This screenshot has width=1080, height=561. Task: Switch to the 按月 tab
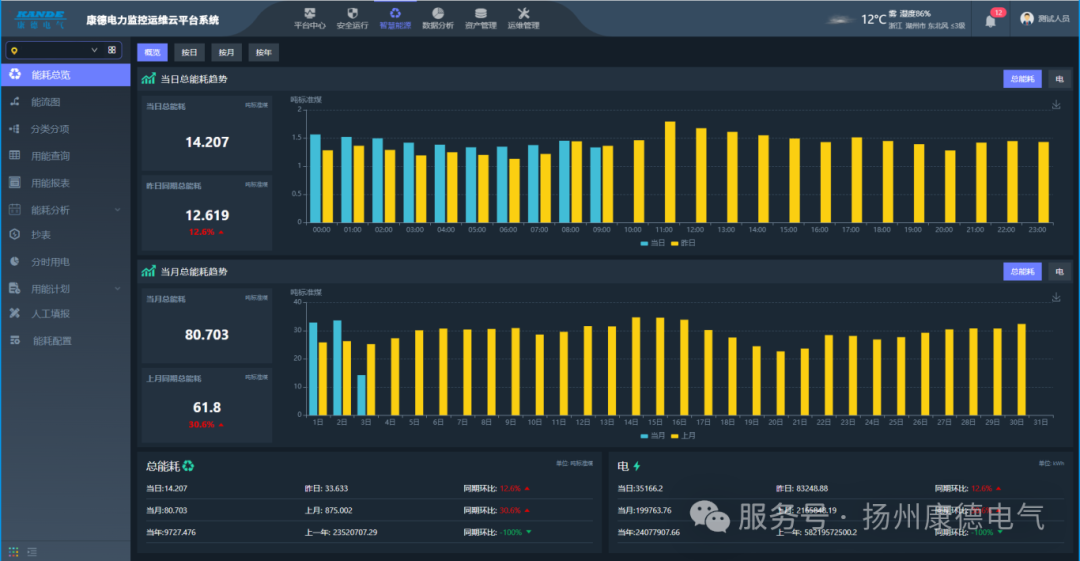coord(227,52)
